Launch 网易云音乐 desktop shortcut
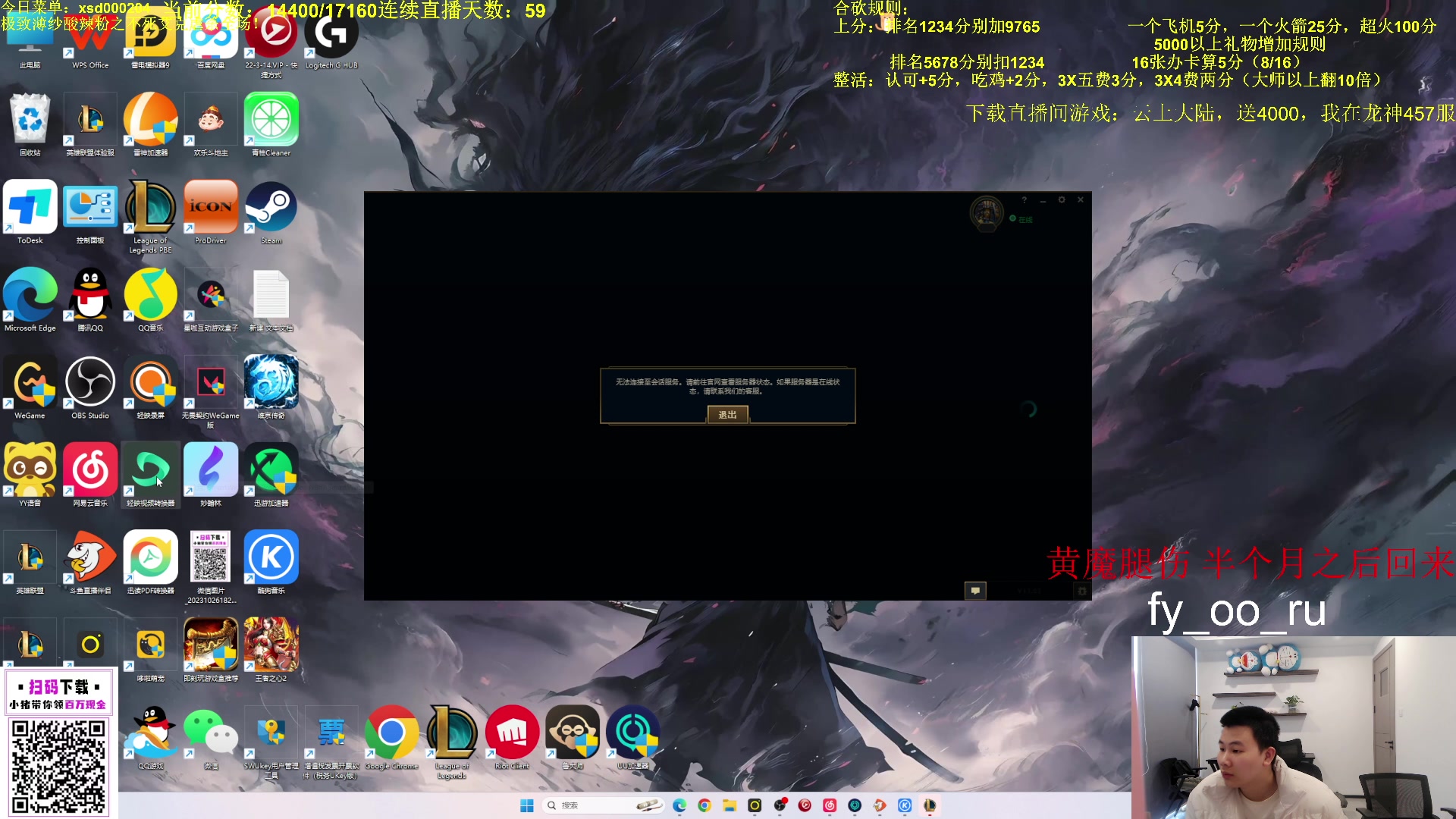 (x=90, y=475)
